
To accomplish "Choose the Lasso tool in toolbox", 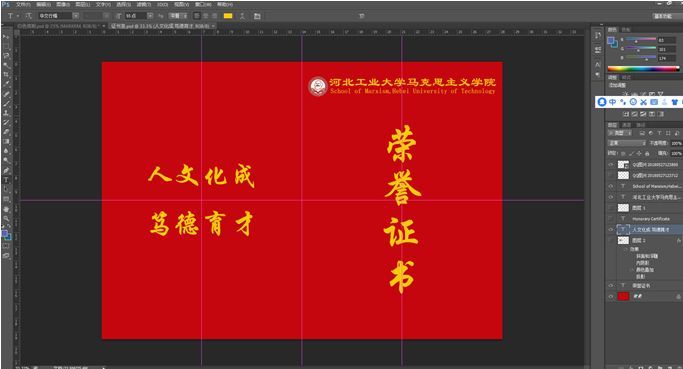I will pos(6,55).
